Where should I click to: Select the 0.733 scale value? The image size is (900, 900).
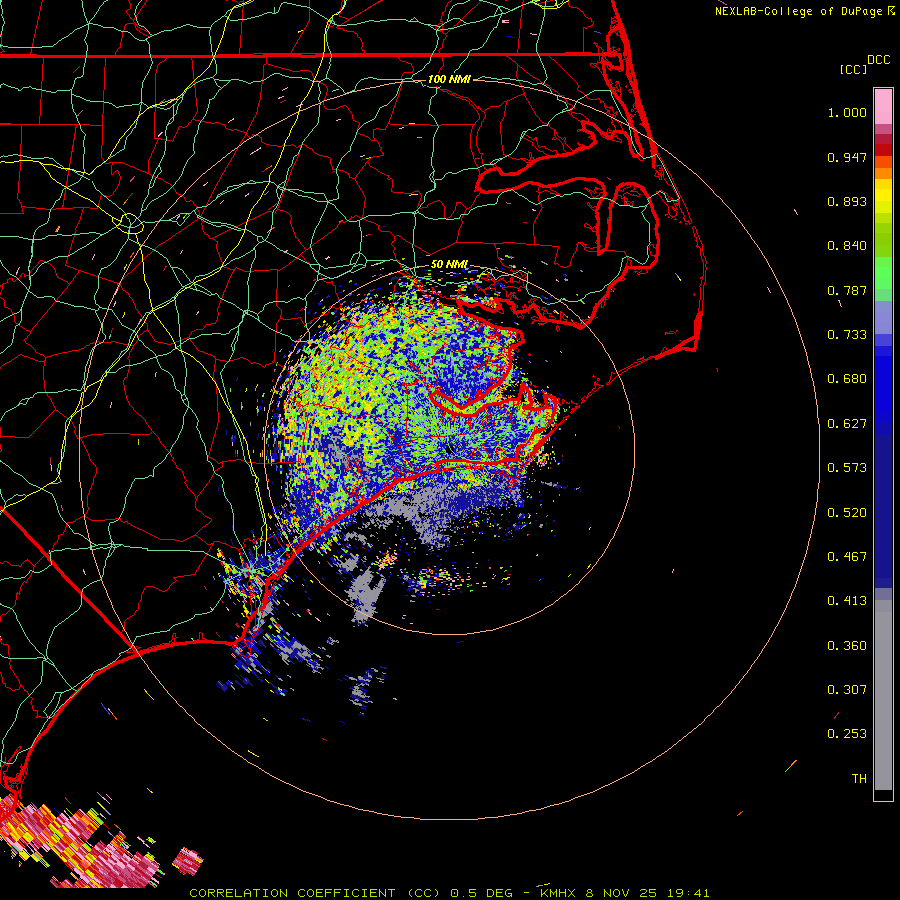click(x=847, y=335)
